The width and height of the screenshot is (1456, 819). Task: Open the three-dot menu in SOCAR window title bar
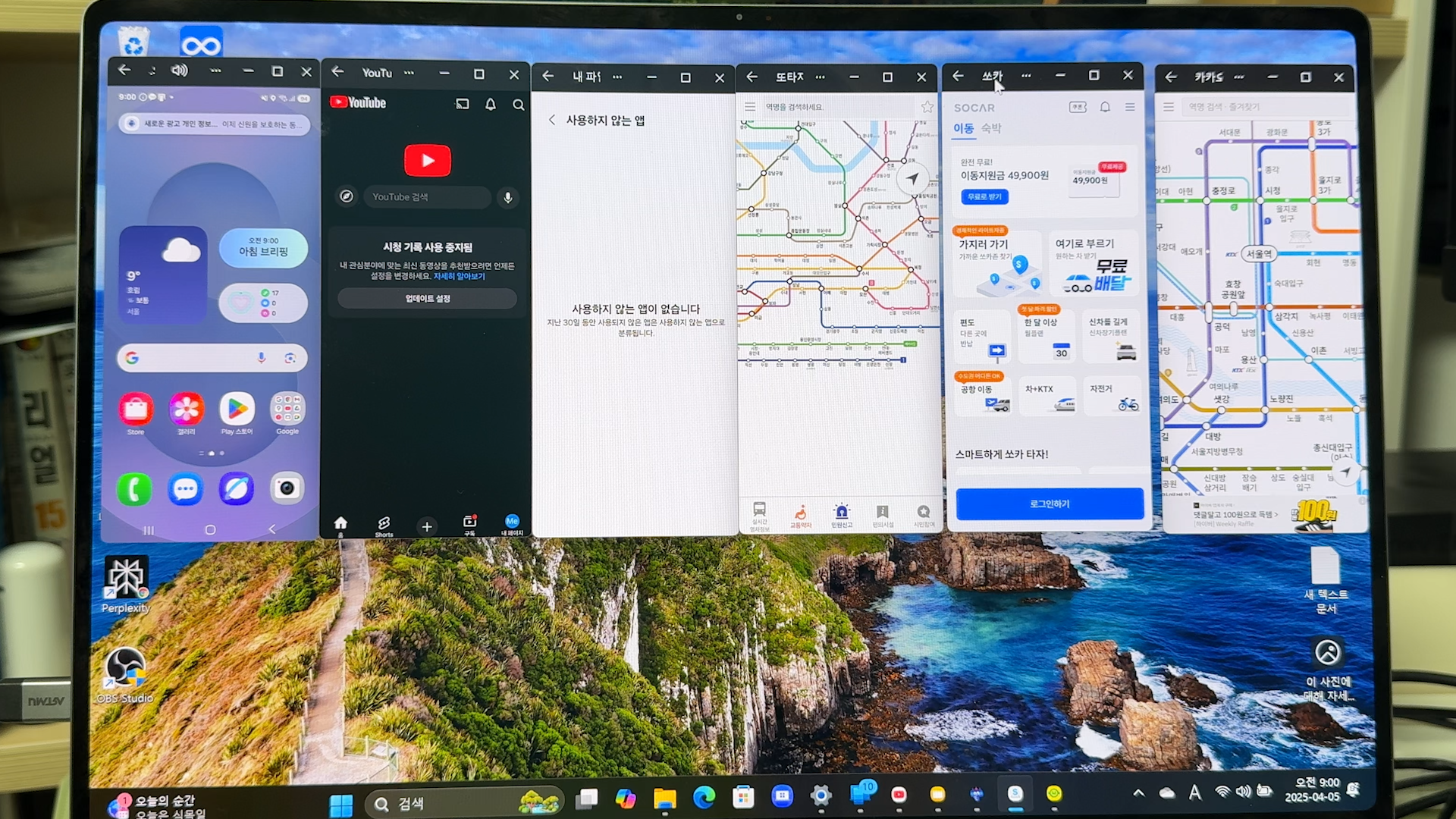pyautogui.click(x=1026, y=76)
